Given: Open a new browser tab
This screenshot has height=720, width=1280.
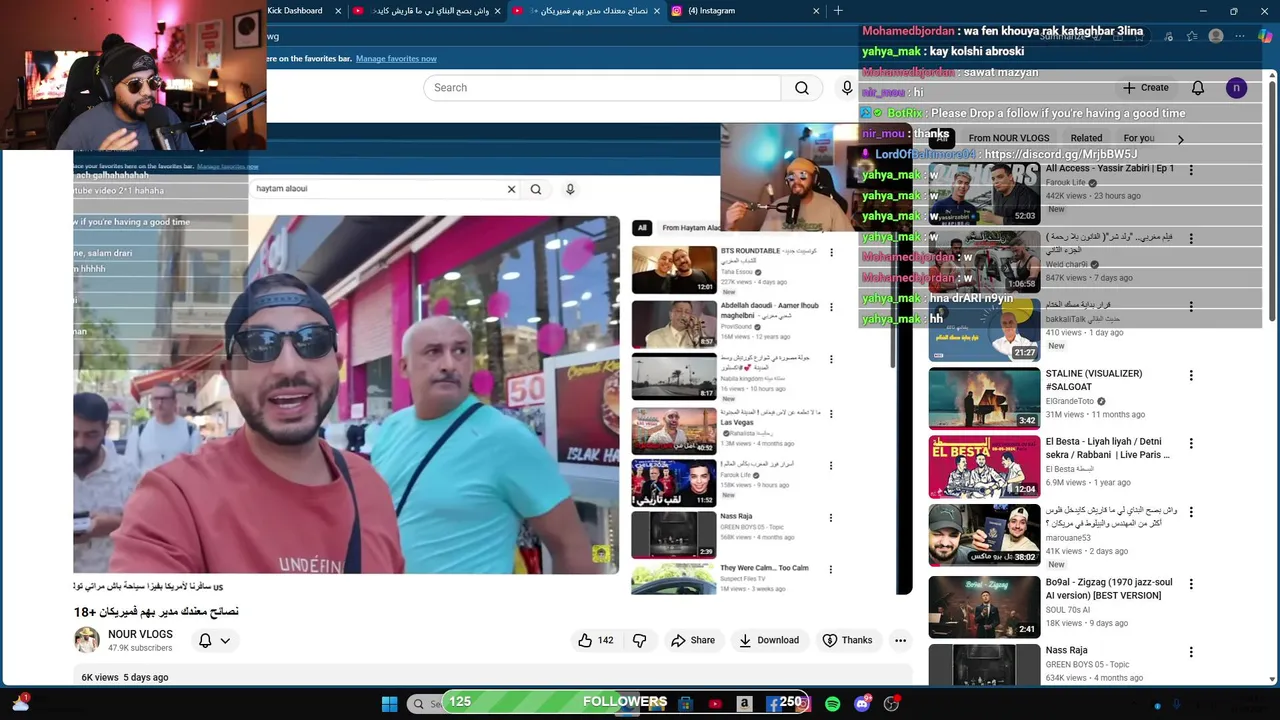Looking at the screenshot, I should point(838,11).
